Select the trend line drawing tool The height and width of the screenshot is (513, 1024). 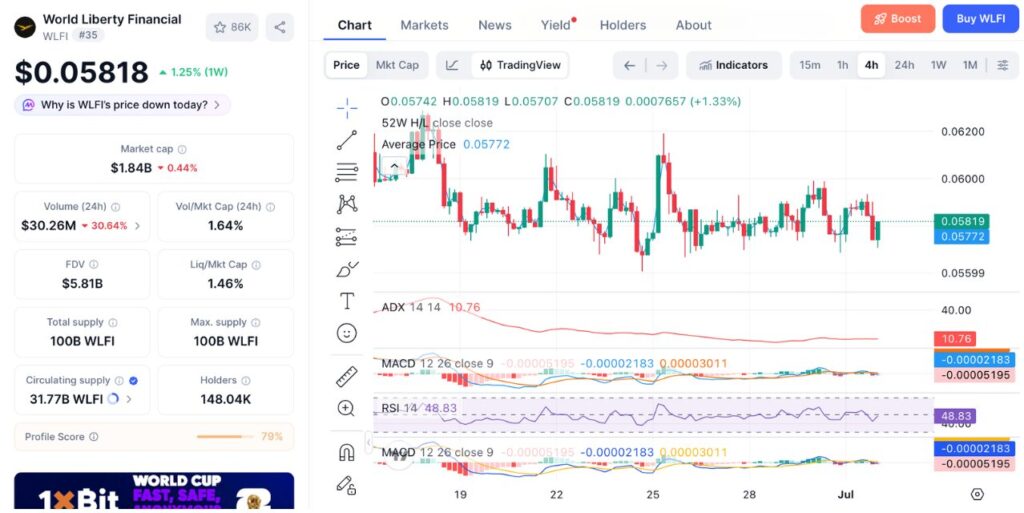347,140
